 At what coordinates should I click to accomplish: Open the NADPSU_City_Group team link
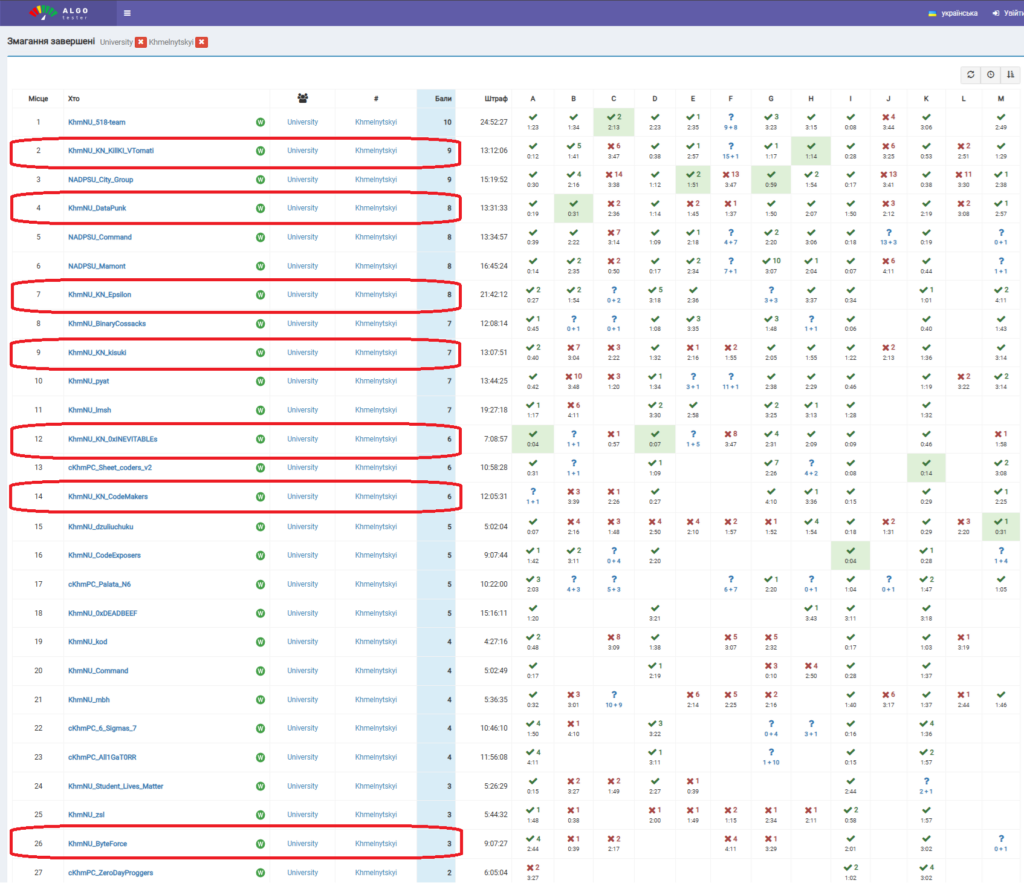tap(100, 180)
